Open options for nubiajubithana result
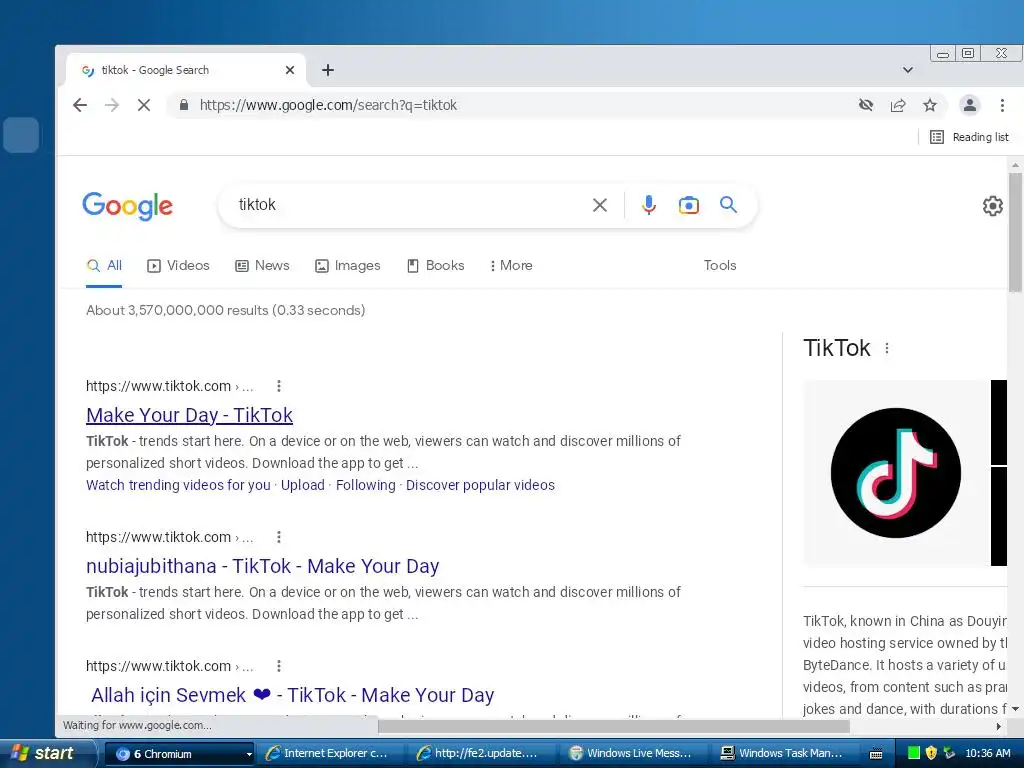Image resolution: width=1024 pixels, height=768 pixels. tap(279, 537)
